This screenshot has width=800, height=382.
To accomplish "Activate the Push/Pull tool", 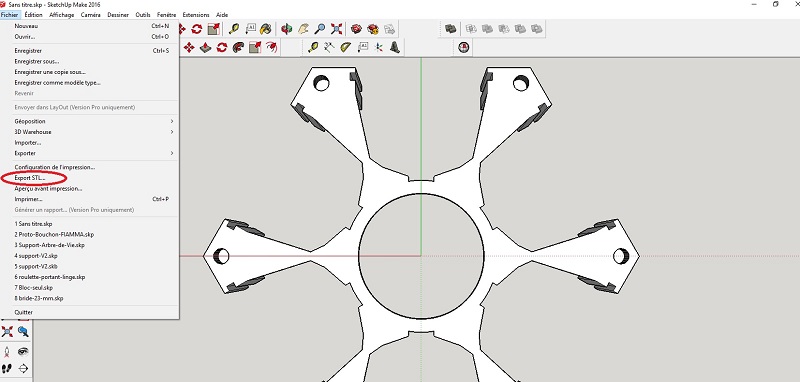I will (205, 47).
